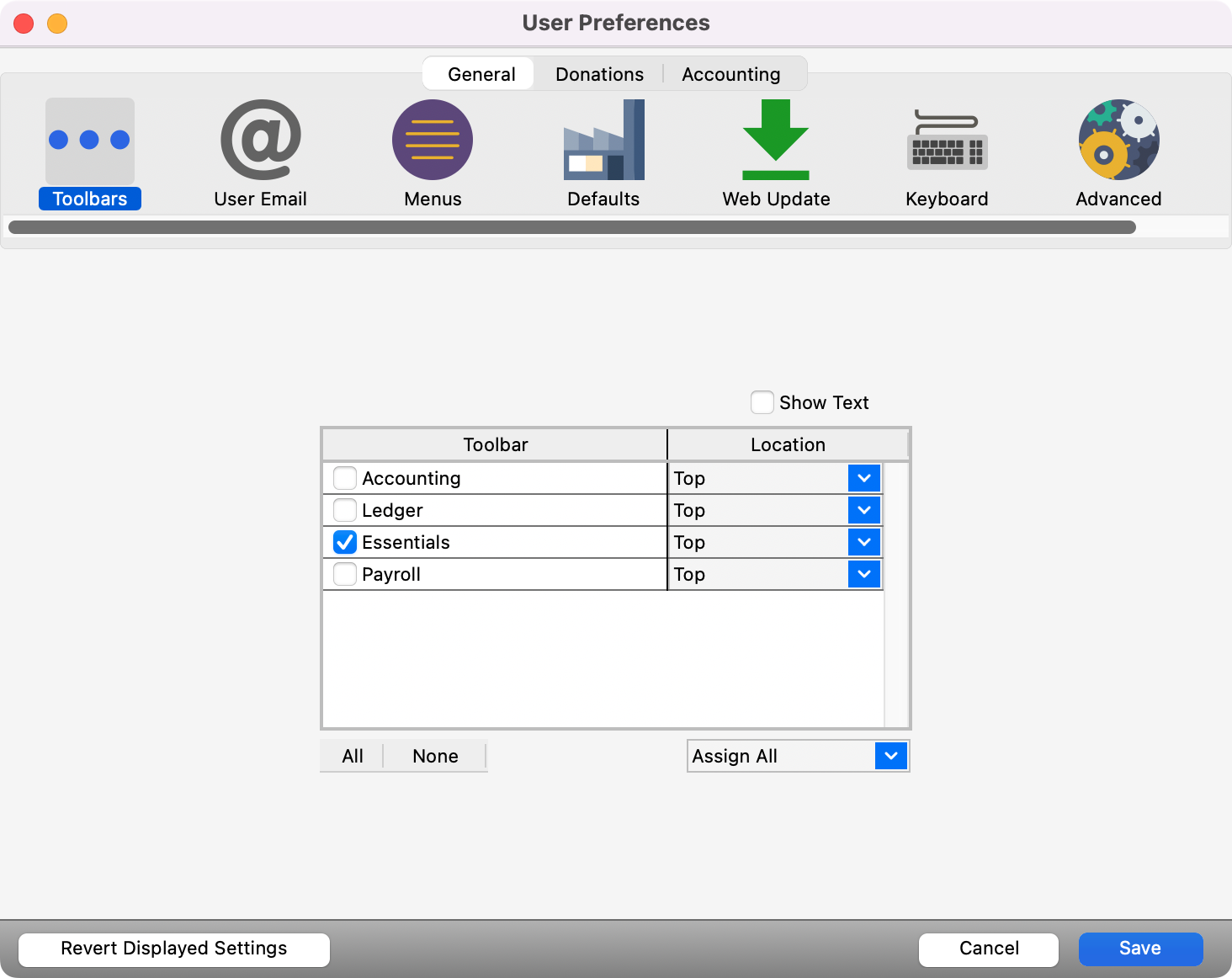Viewport: 1232px width, 978px height.
Task: Switch to the Accounting tab
Action: click(x=730, y=74)
